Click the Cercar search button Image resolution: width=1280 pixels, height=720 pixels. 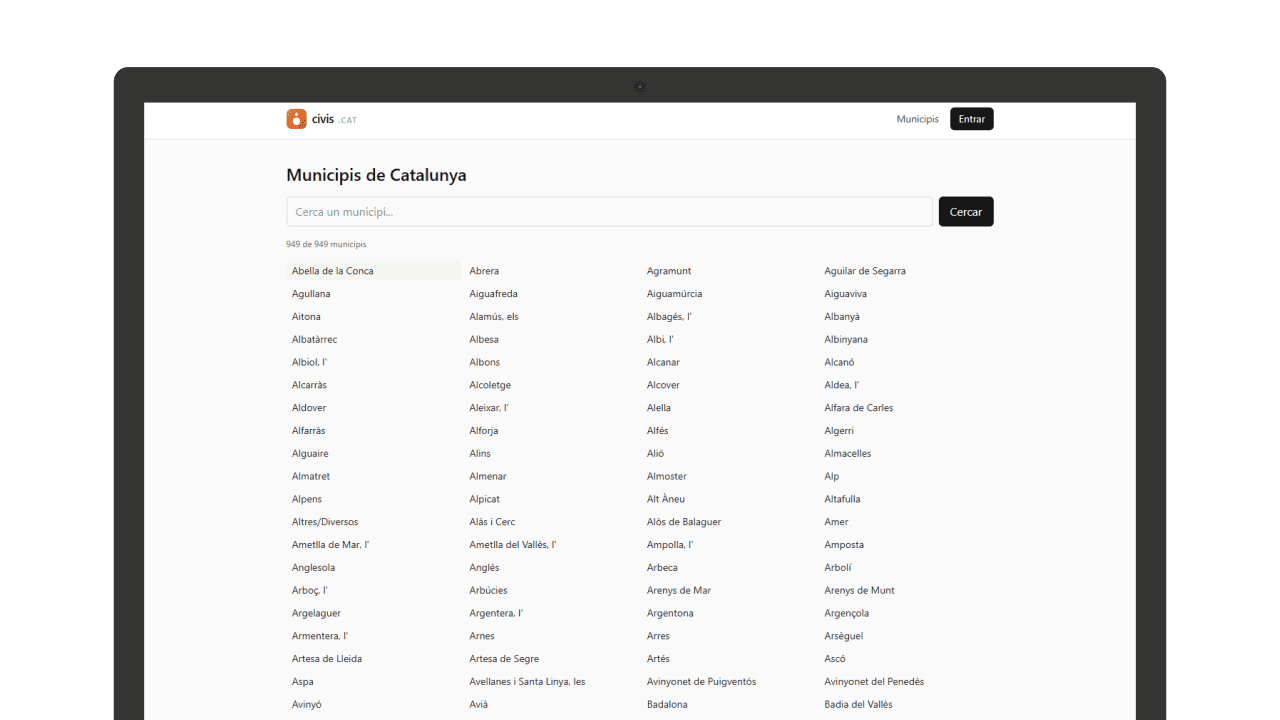point(965,212)
